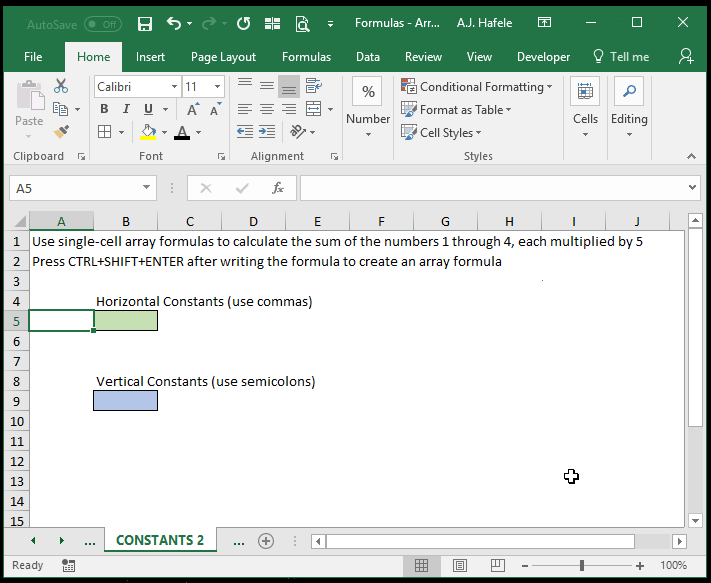Switch to Page Break Preview
Viewport: 711px width, 583px height.
[497, 565]
